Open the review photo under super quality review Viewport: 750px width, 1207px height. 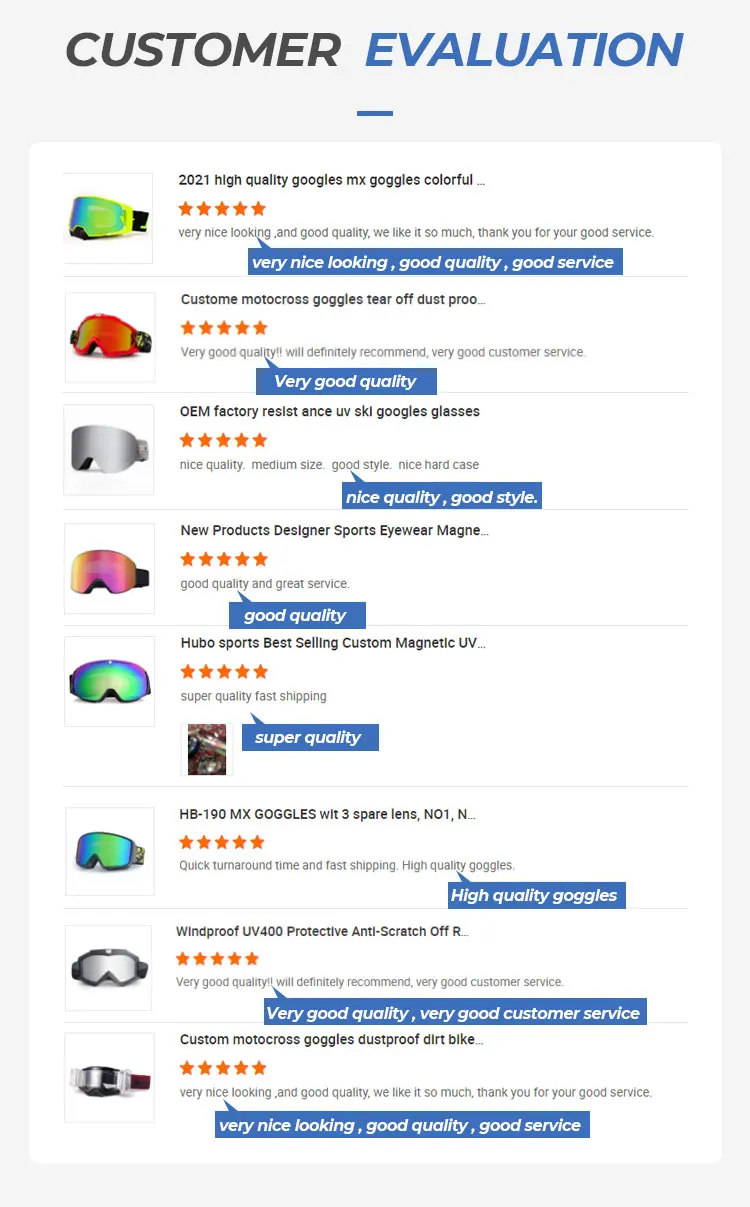(x=207, y=749)
